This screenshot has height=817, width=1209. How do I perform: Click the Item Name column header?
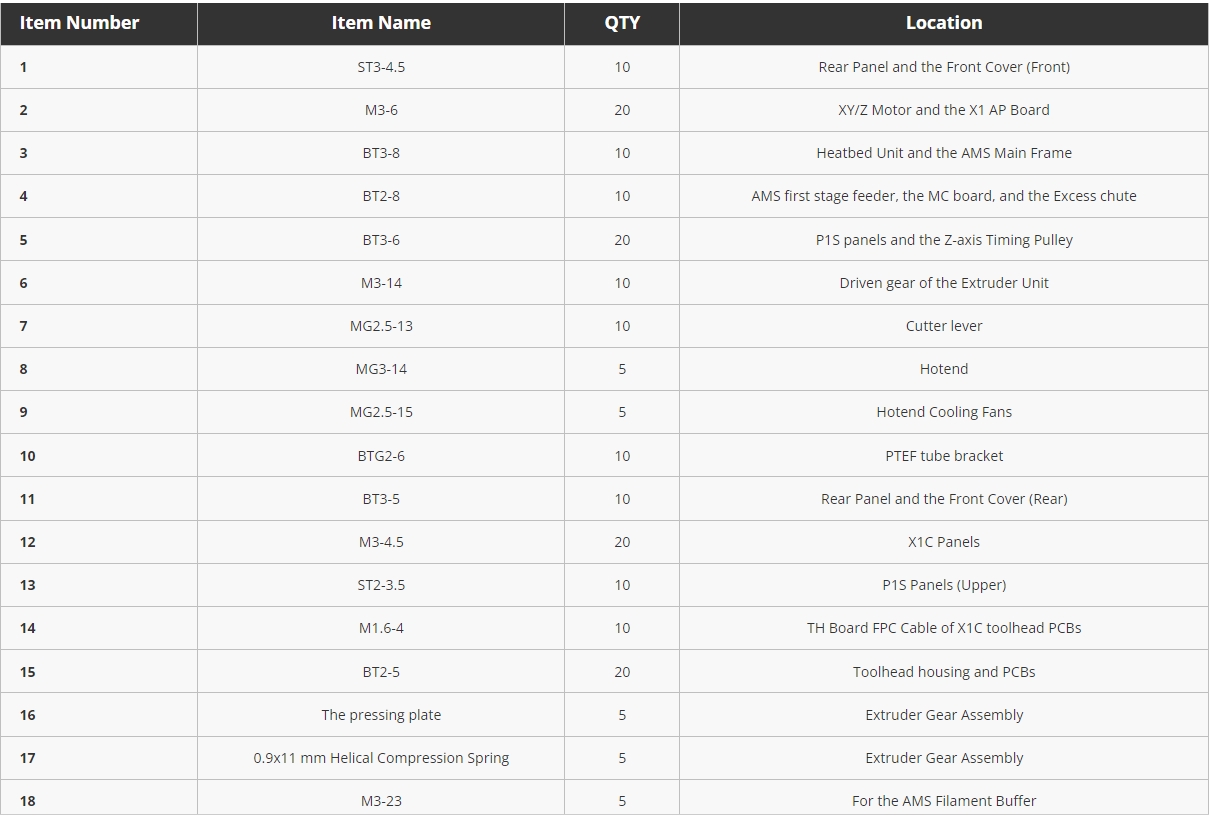[381, 23]
